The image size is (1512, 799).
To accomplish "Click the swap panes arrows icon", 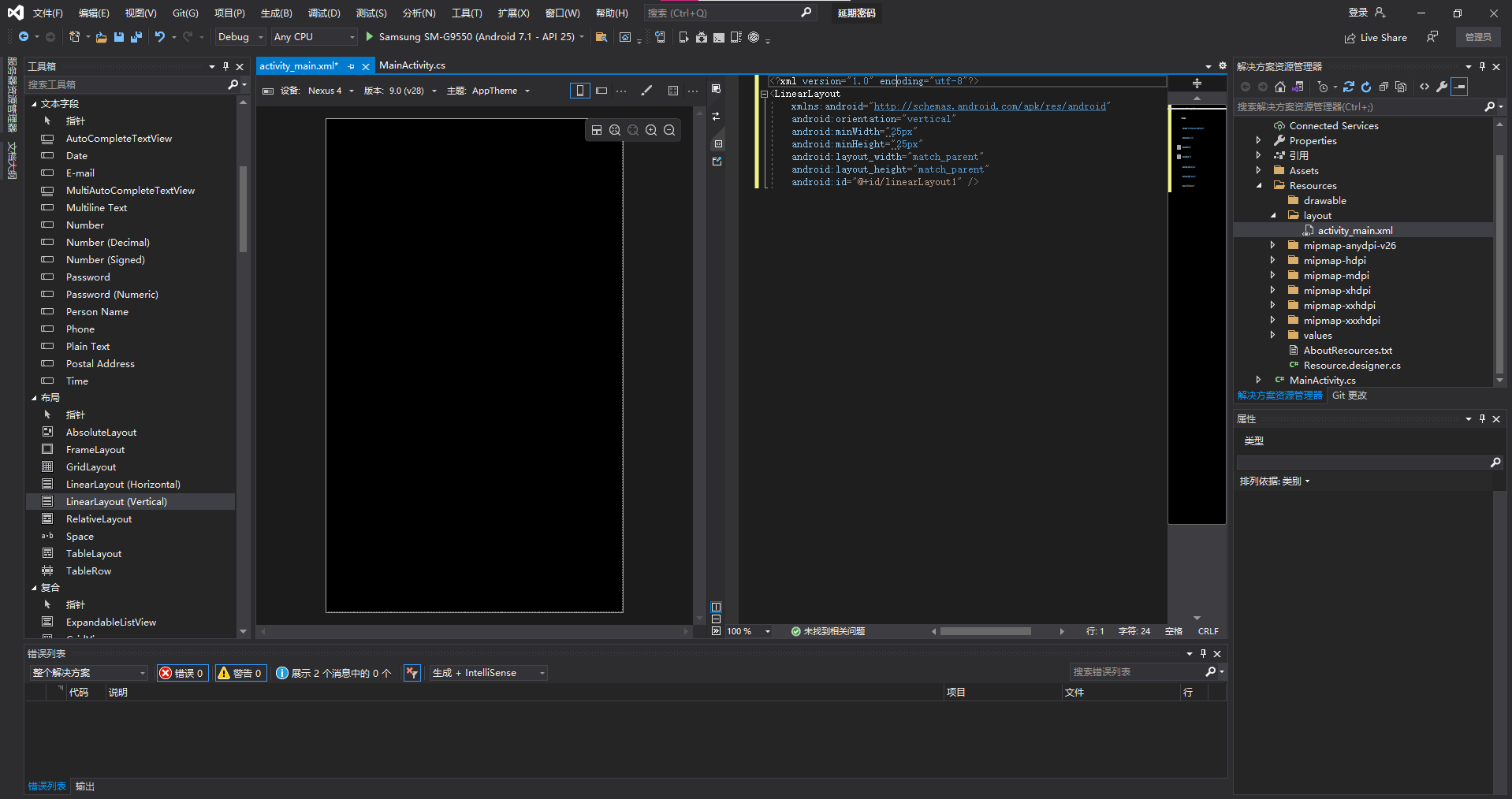I will [716, 116].
